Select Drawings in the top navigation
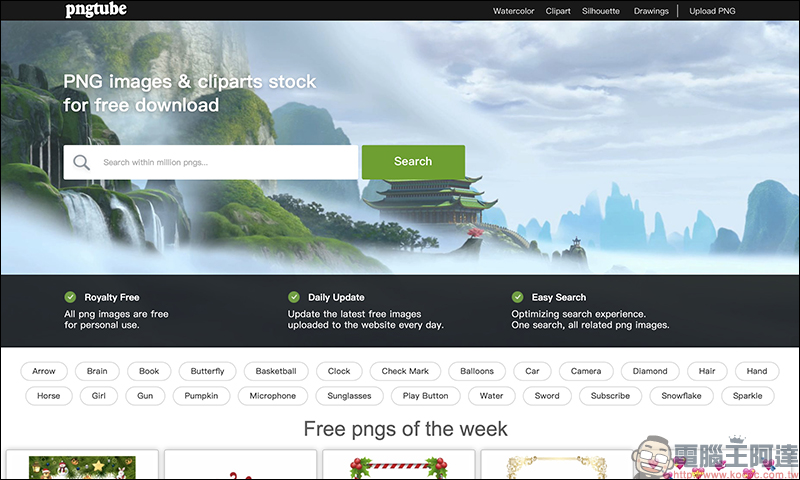The width and height of the screenshot is (800, 480). coord(651,11)
